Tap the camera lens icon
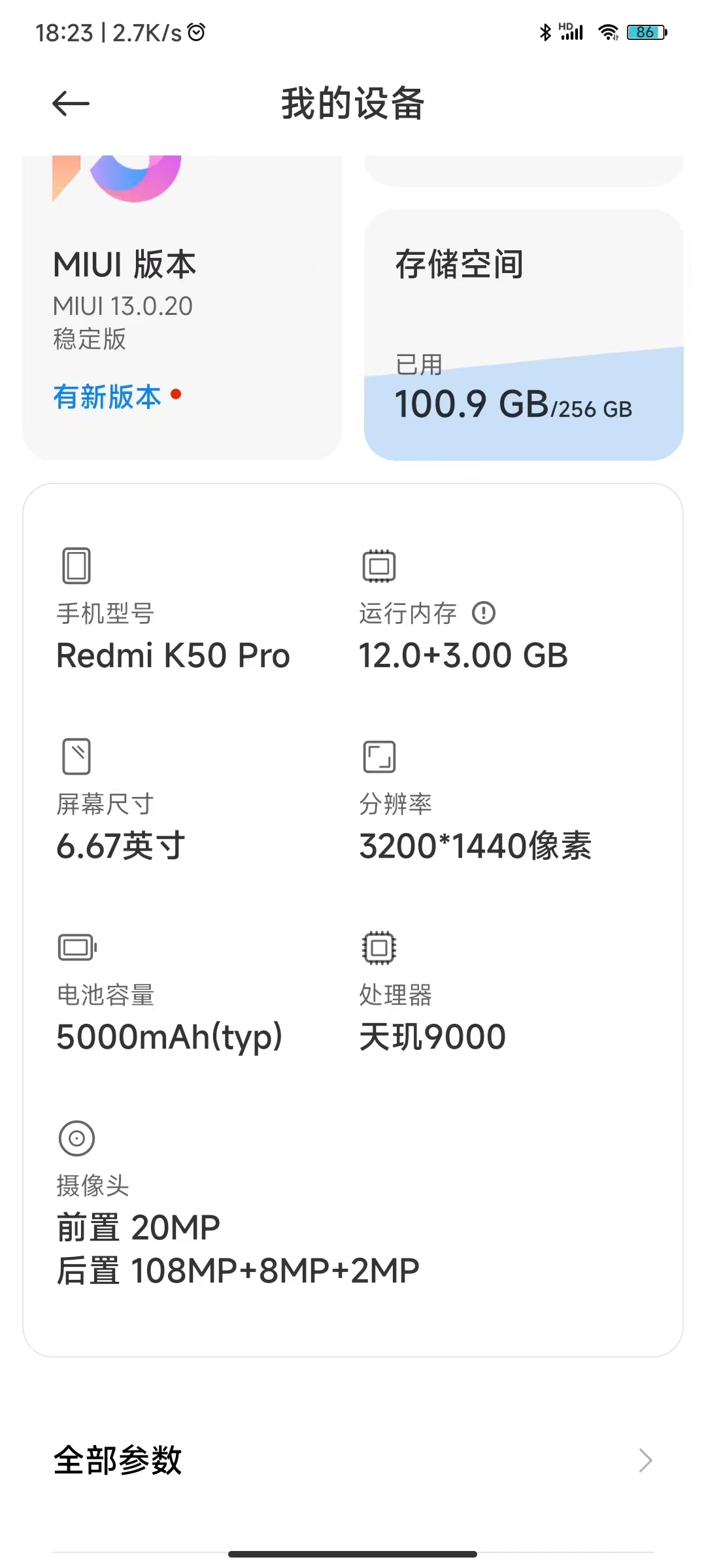706x1568 pixels. (x=77, y=1139)
